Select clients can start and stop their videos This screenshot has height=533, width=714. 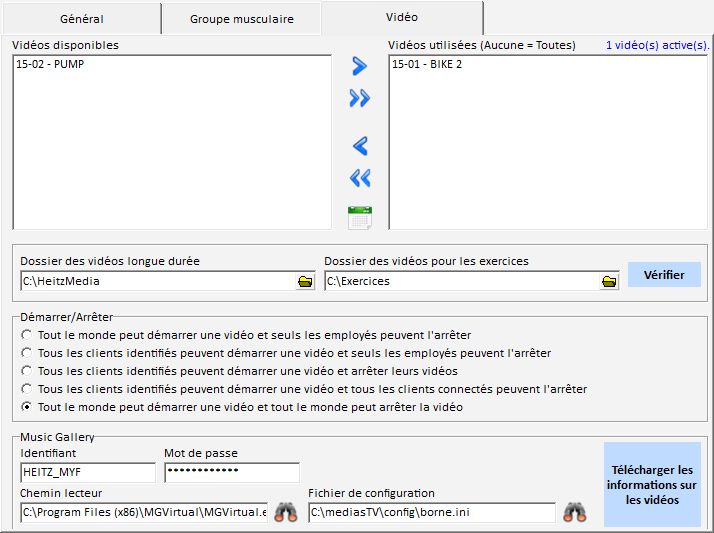point(27,371)
